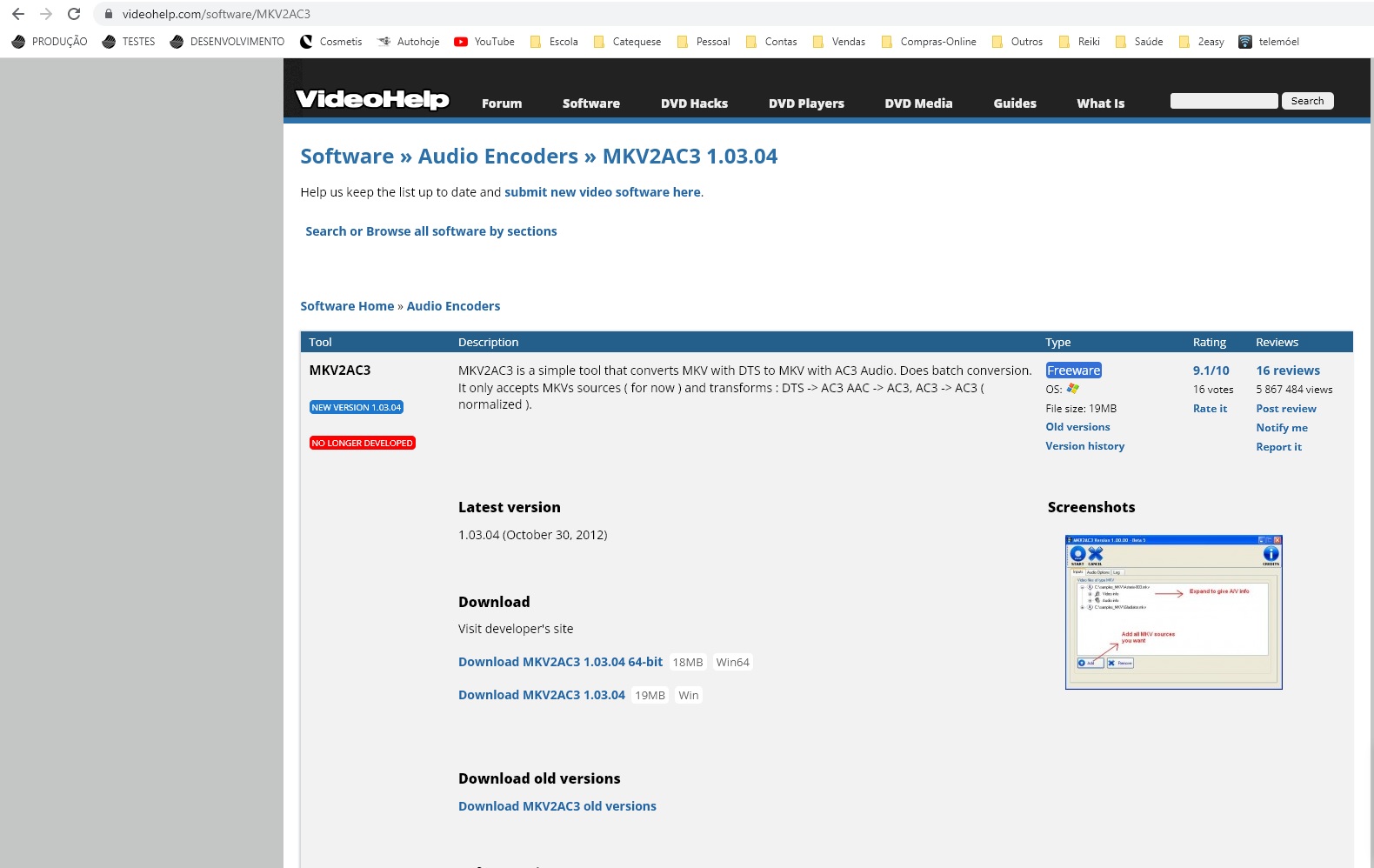1374x868 pixels.
Task: Open the Catequese bookmark folder
Action: point(627,42)
